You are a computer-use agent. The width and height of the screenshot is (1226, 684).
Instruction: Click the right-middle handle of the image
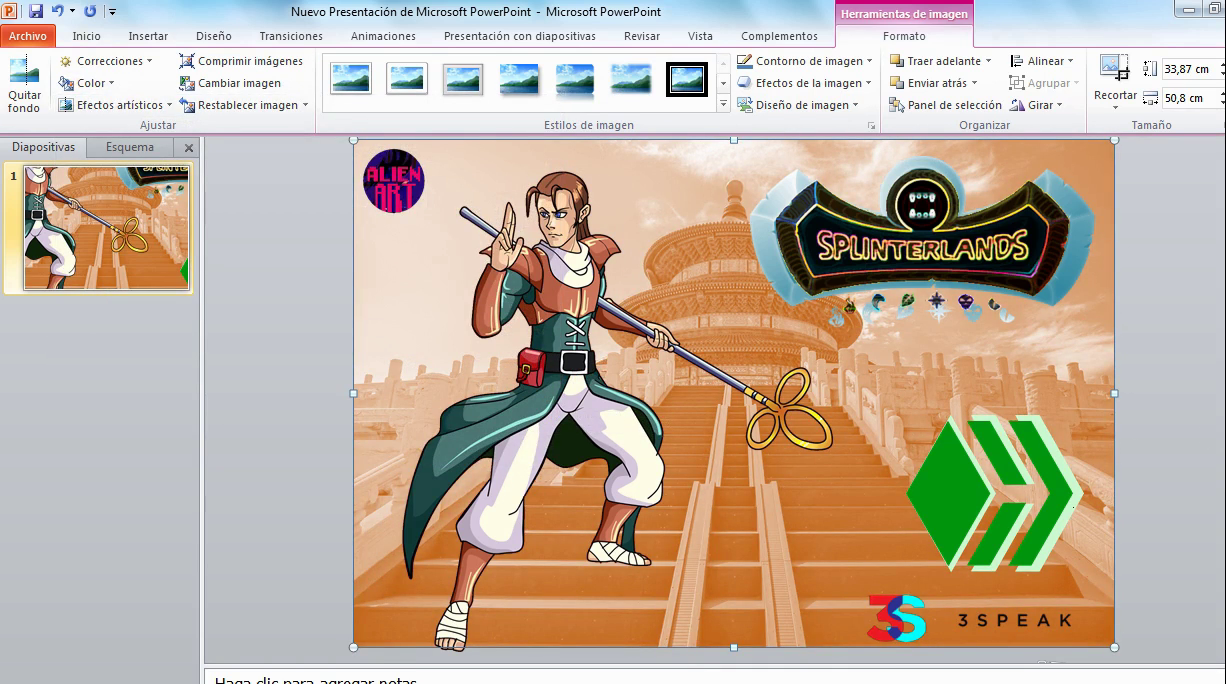click(x=1114, y=393)
